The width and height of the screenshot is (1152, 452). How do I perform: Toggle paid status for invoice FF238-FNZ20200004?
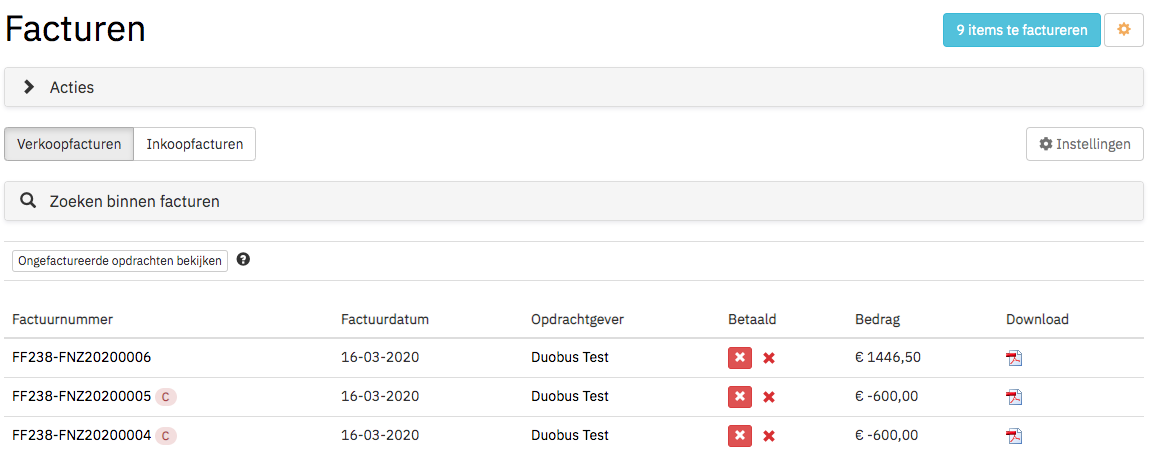pyautogui.click(x=740, y=436)
